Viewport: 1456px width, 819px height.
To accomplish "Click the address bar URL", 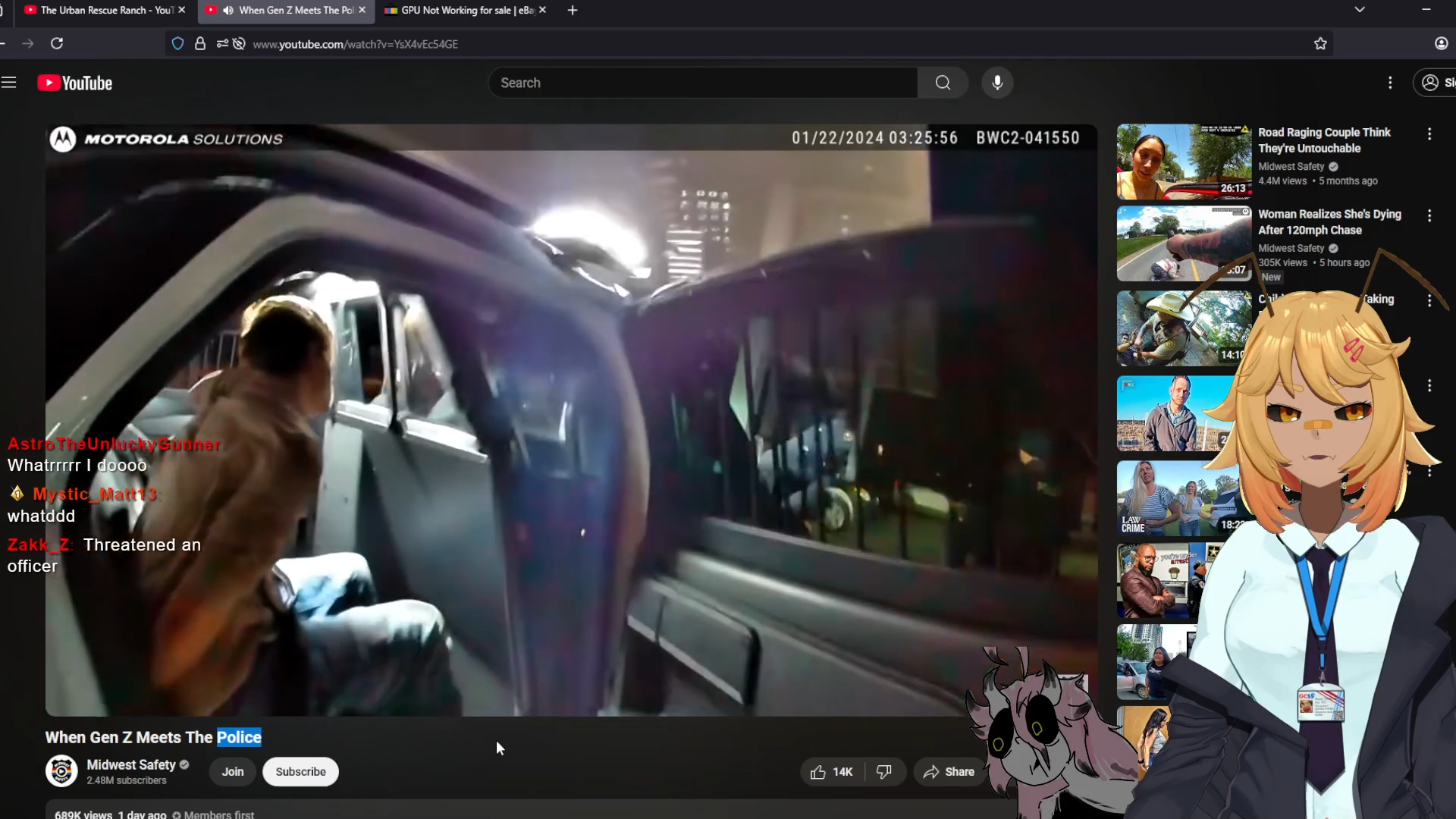I will [355, 44].
